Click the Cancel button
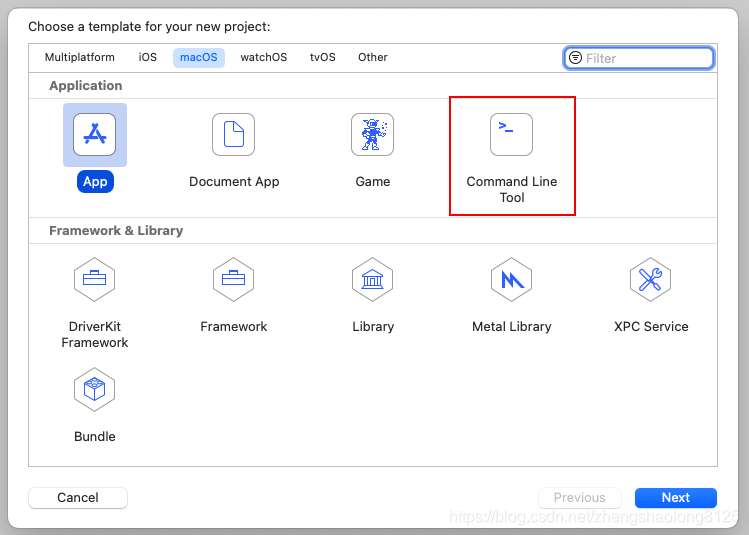This screenshot has height=535, width=749. (x=78, y=498)
